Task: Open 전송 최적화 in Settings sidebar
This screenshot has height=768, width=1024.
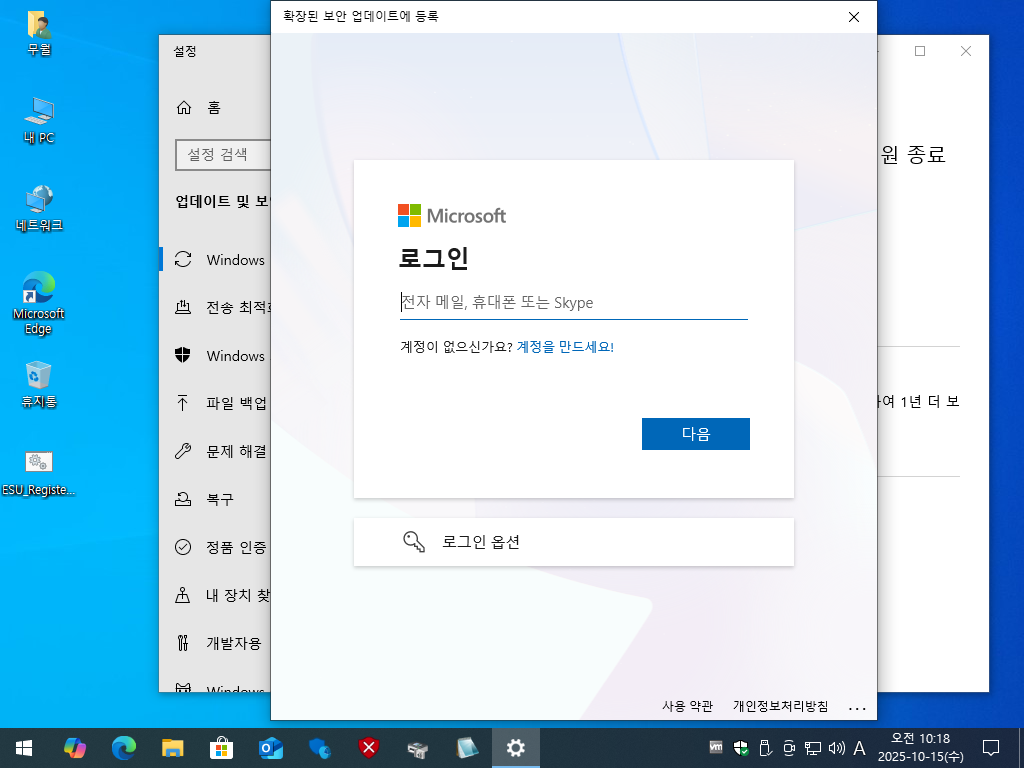Action: 216,308
